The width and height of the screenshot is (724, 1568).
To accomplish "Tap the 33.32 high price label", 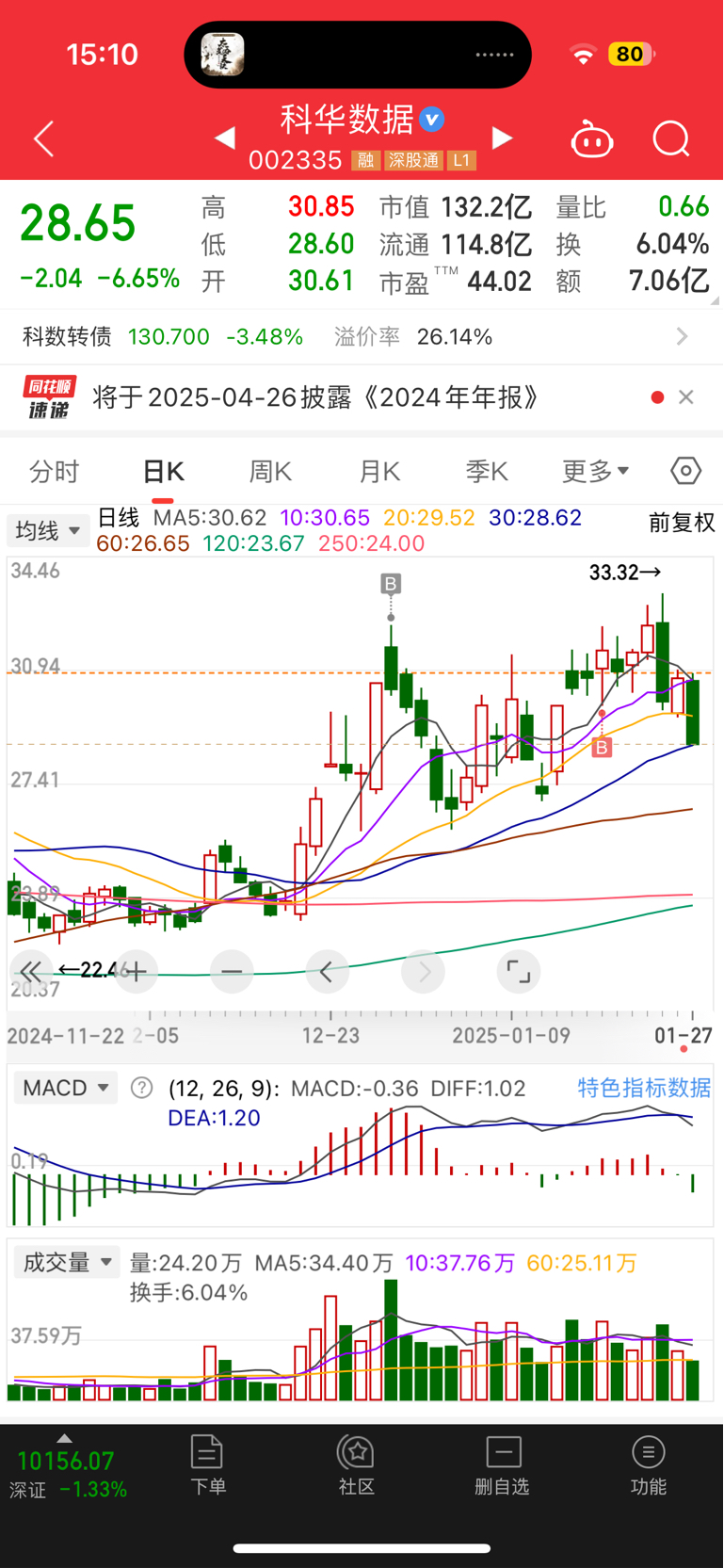I will 625,573.
